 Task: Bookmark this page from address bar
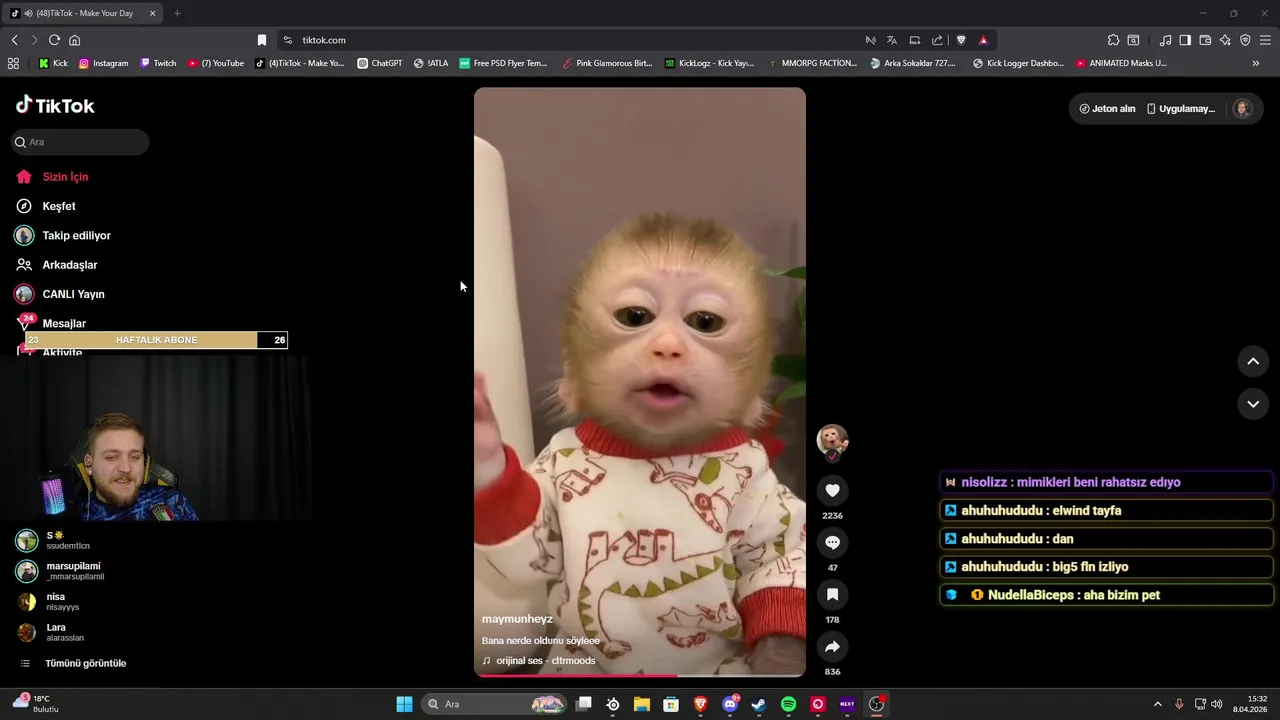[262, 40]
